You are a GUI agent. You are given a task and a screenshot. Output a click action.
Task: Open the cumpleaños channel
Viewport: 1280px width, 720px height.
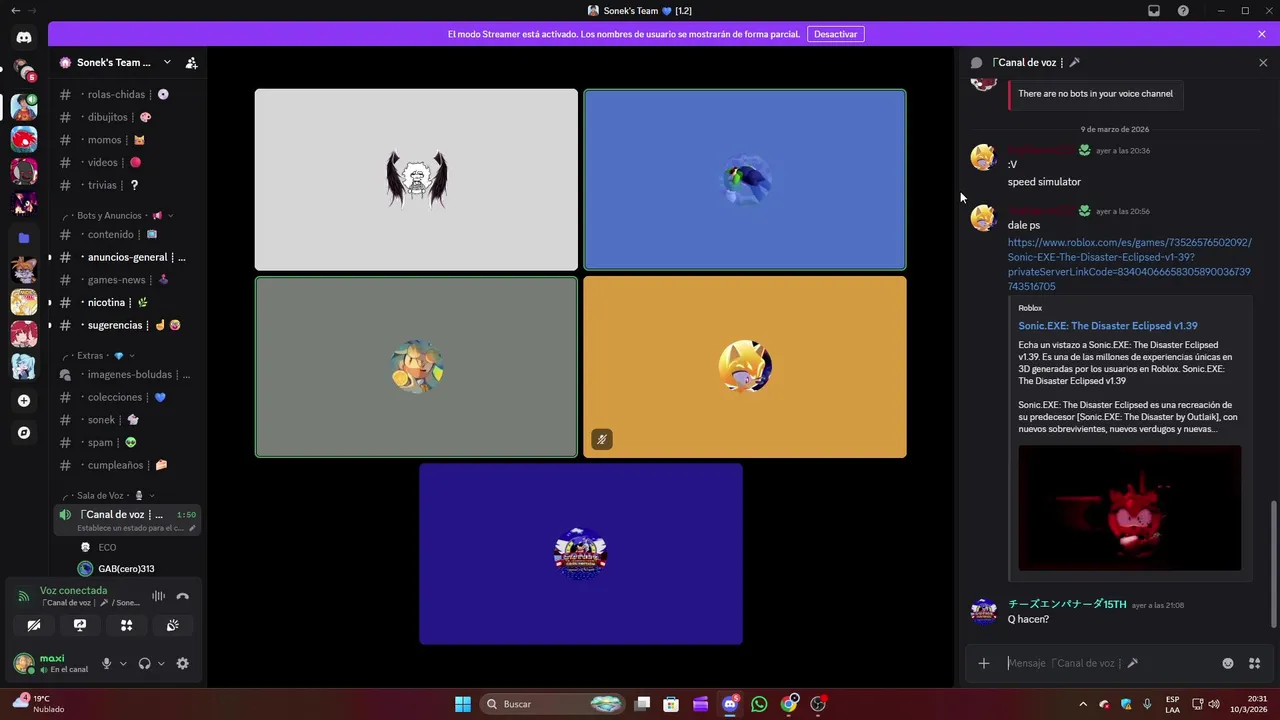tap(128, 465)
